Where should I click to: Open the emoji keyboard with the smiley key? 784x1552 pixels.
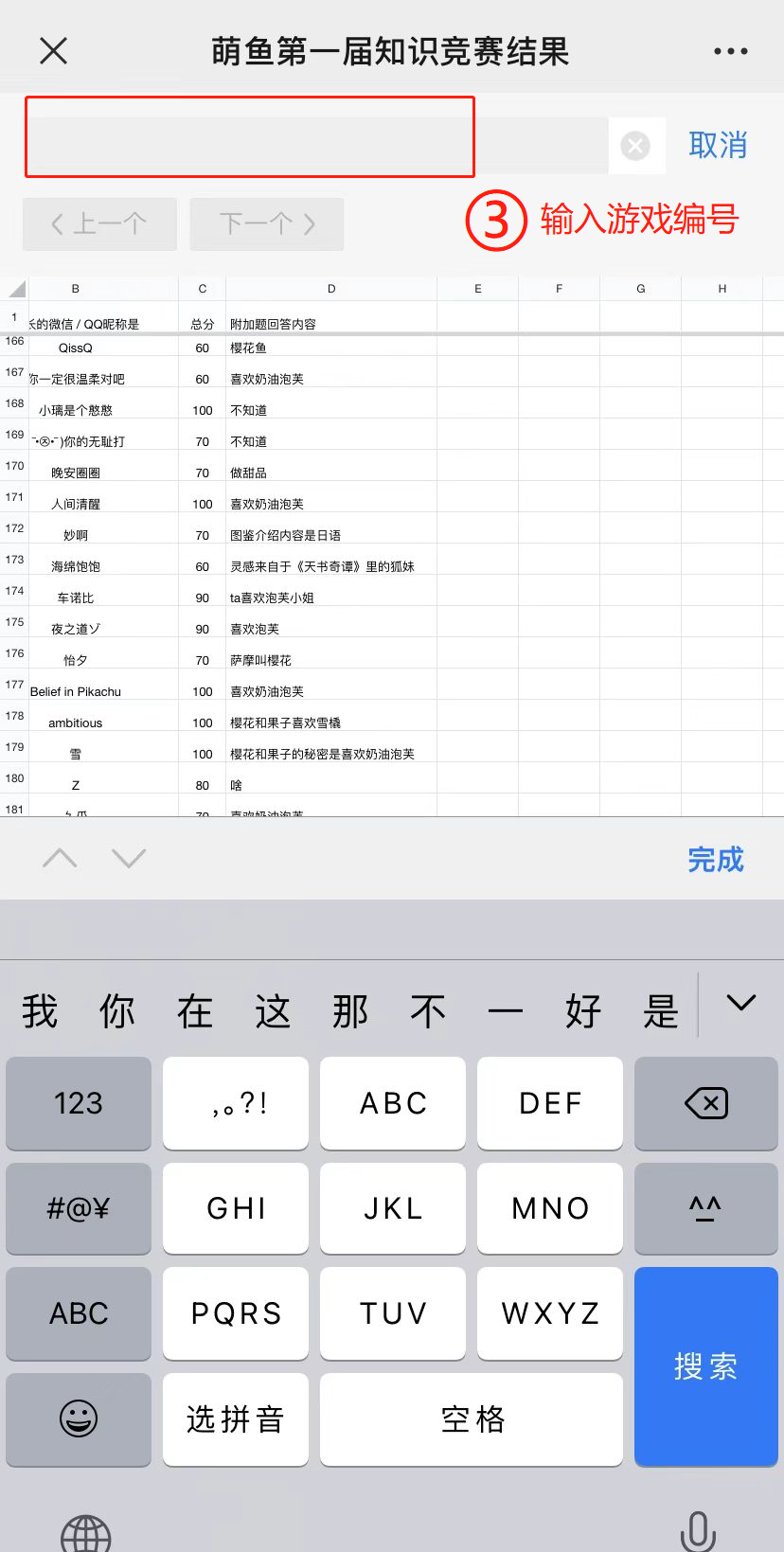point(79,1419)
